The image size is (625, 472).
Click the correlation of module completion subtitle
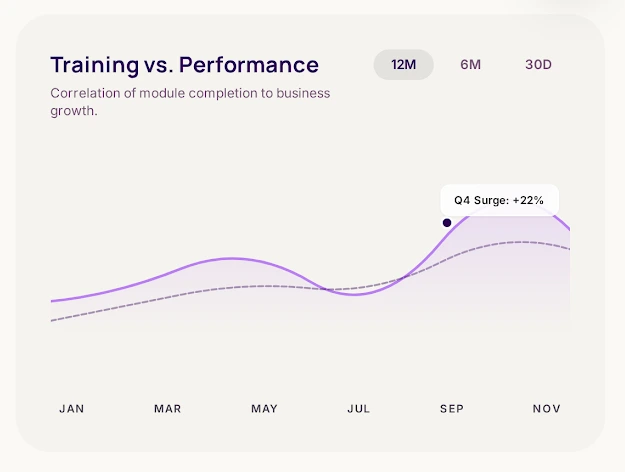point(190,101)
